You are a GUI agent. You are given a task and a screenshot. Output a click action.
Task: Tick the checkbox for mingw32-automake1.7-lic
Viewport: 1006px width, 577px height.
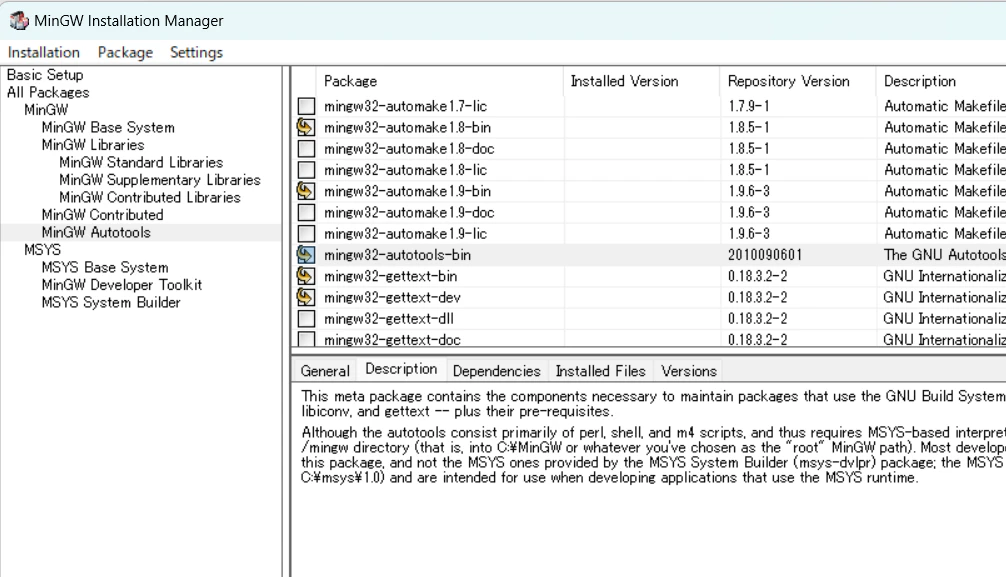coord(307,106)
